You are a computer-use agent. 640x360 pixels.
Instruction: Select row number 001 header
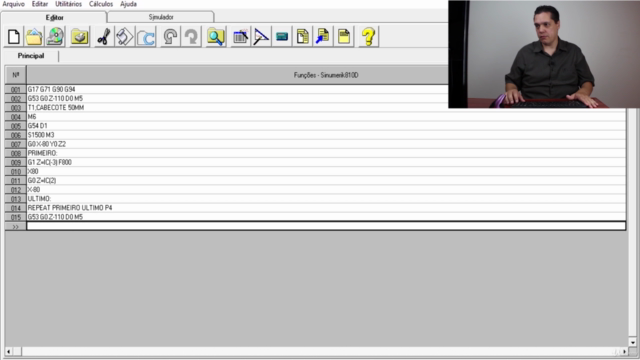click(x=16, y=89)
